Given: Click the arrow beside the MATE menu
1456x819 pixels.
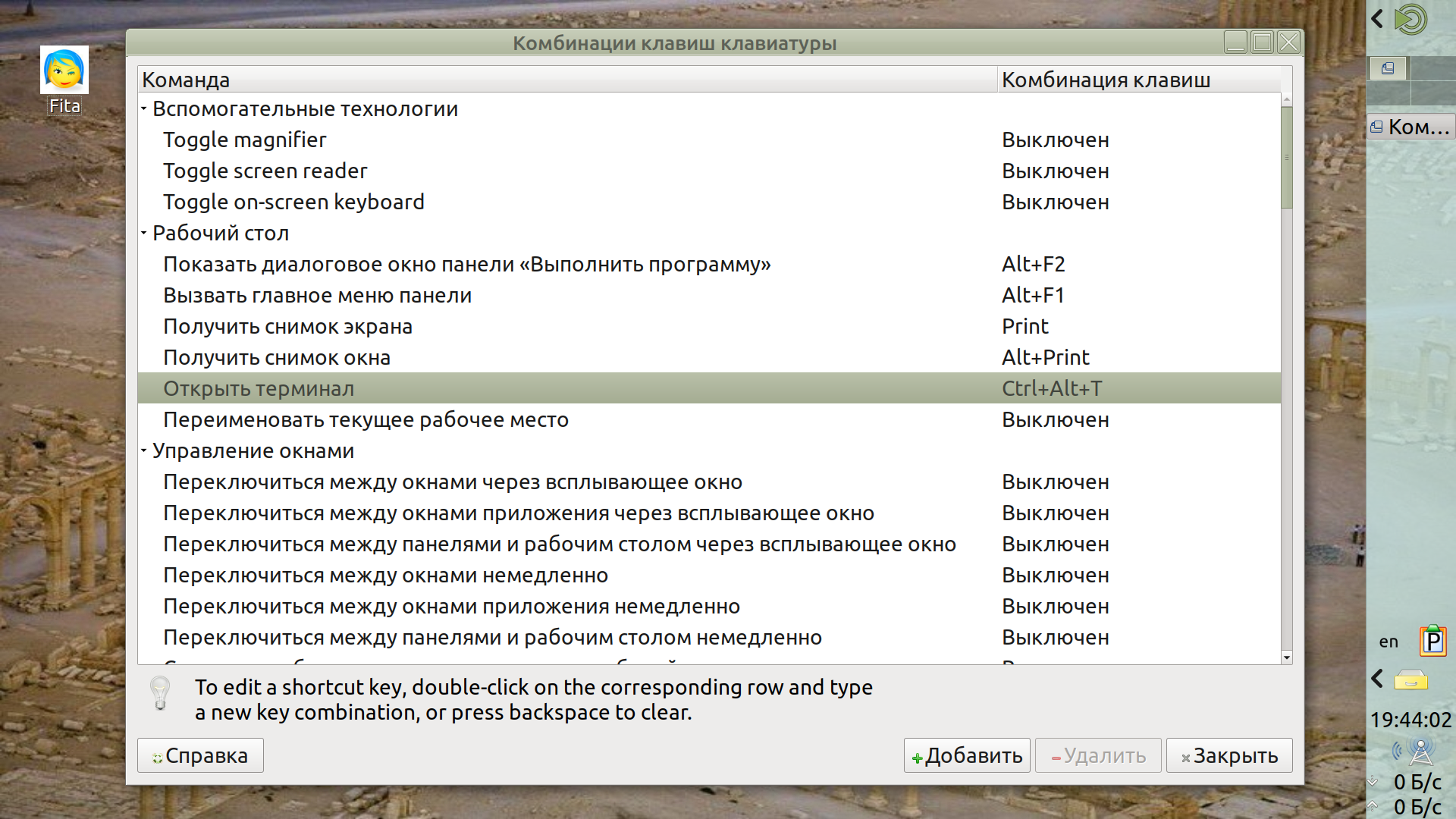Looking at the screenshot, I should 1378,18.
